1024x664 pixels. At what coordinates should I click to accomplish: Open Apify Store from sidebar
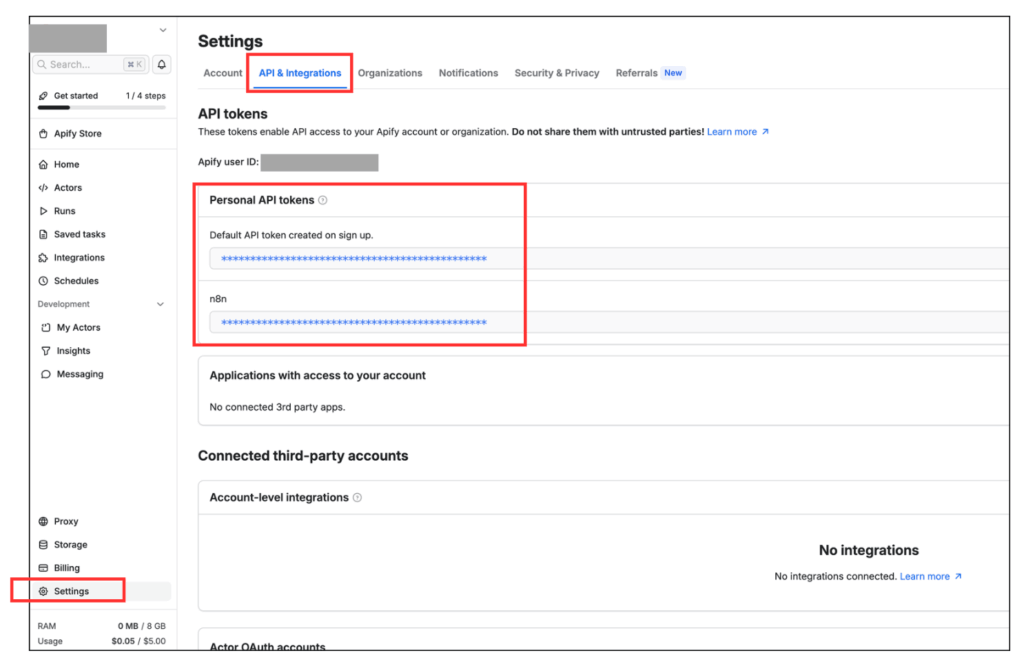click(x=77, y=133)
